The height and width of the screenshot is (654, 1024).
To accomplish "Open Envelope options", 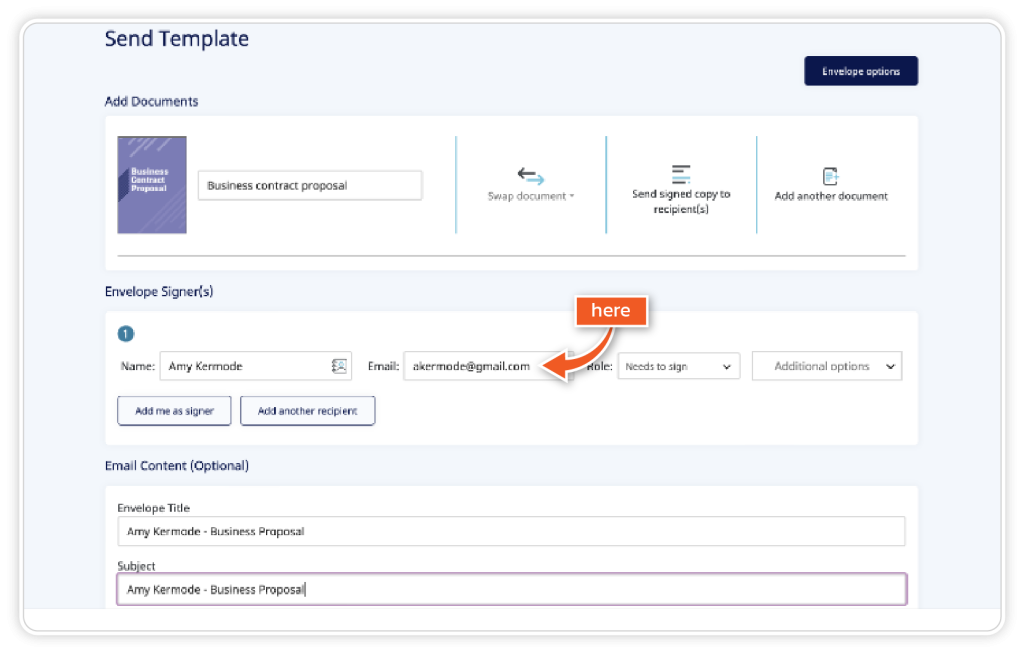I will tap(860, 71).
